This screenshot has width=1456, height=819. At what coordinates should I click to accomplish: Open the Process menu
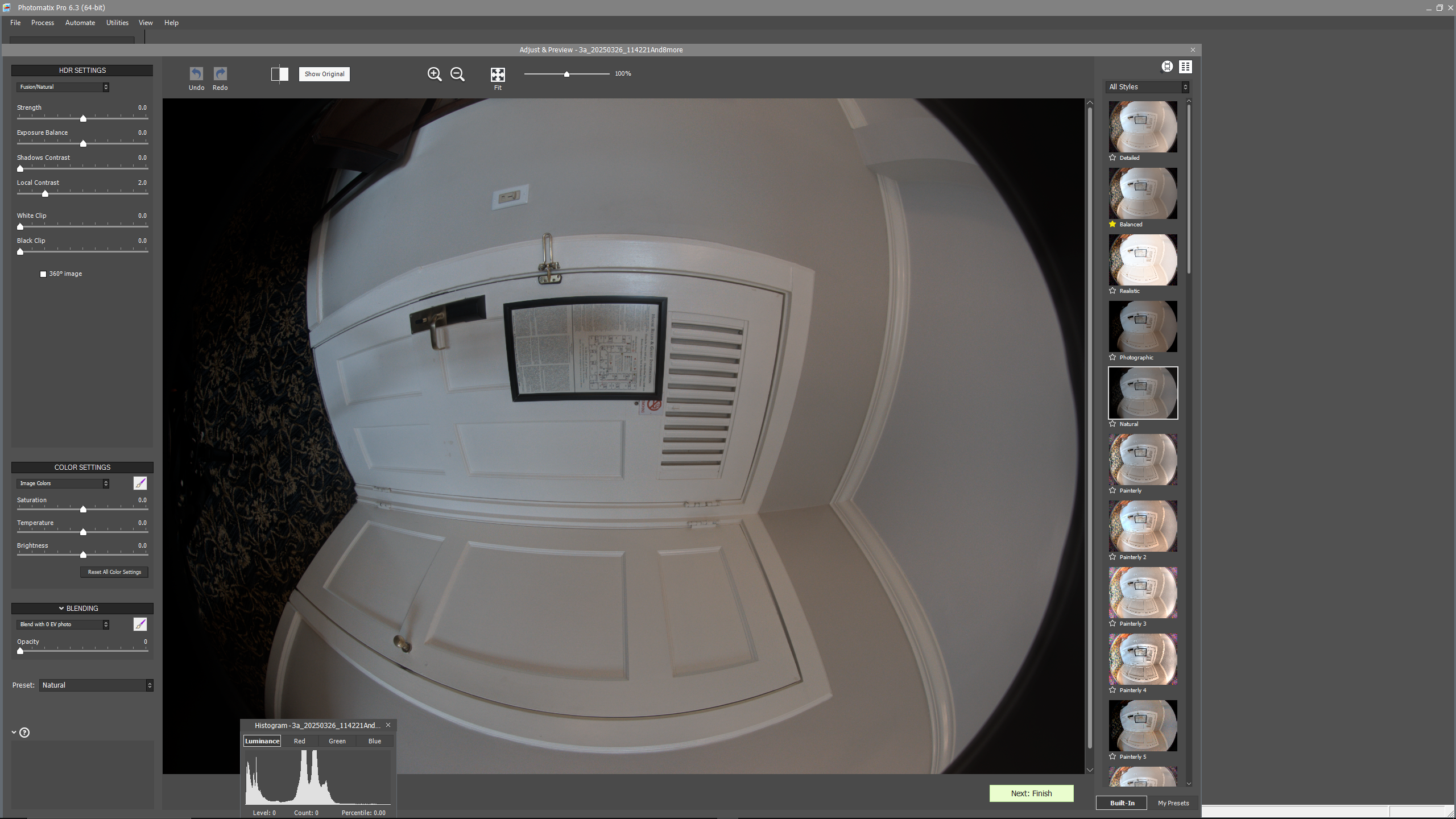43,23
